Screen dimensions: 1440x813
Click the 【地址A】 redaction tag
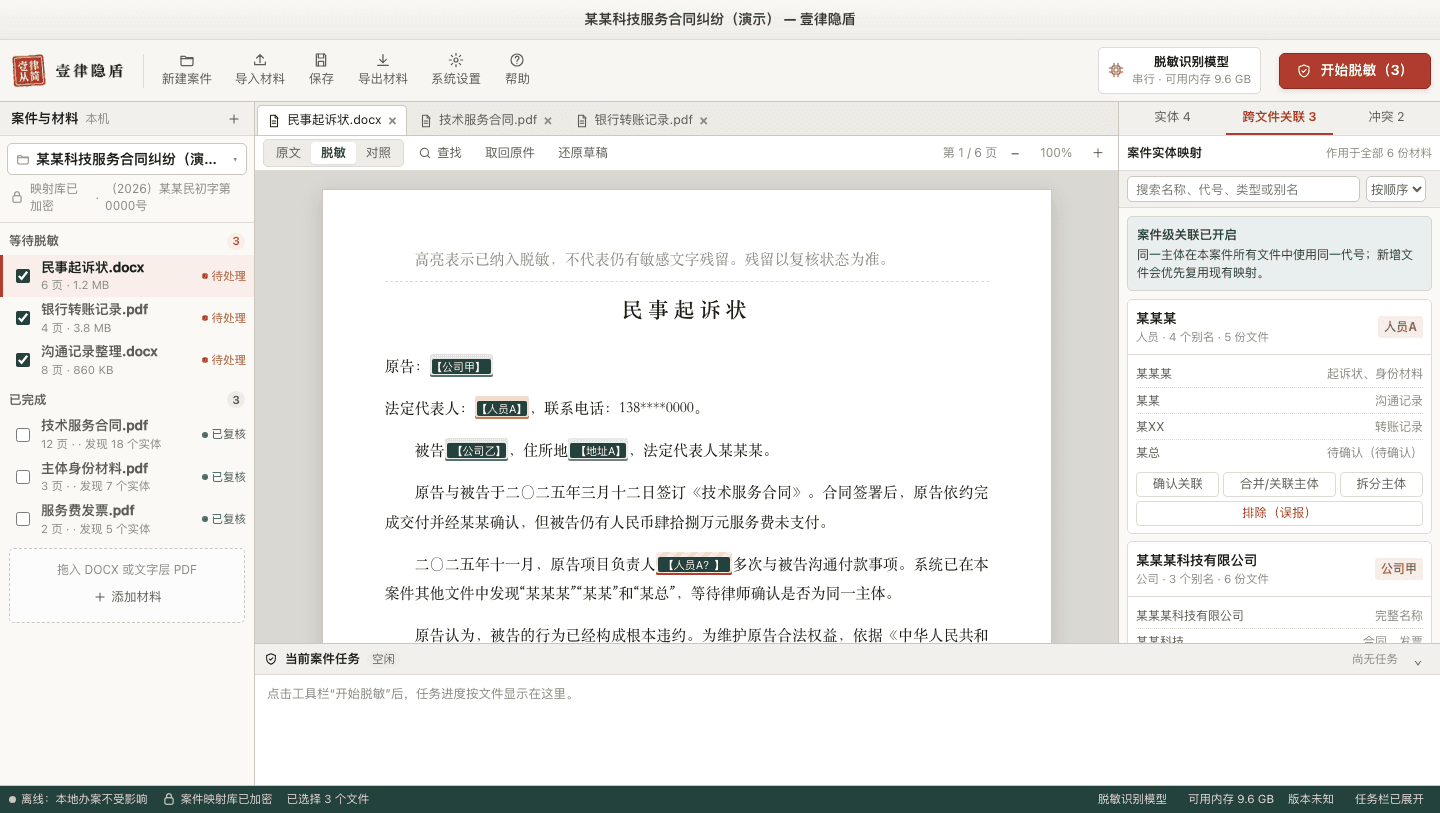(x=598, y=450)
